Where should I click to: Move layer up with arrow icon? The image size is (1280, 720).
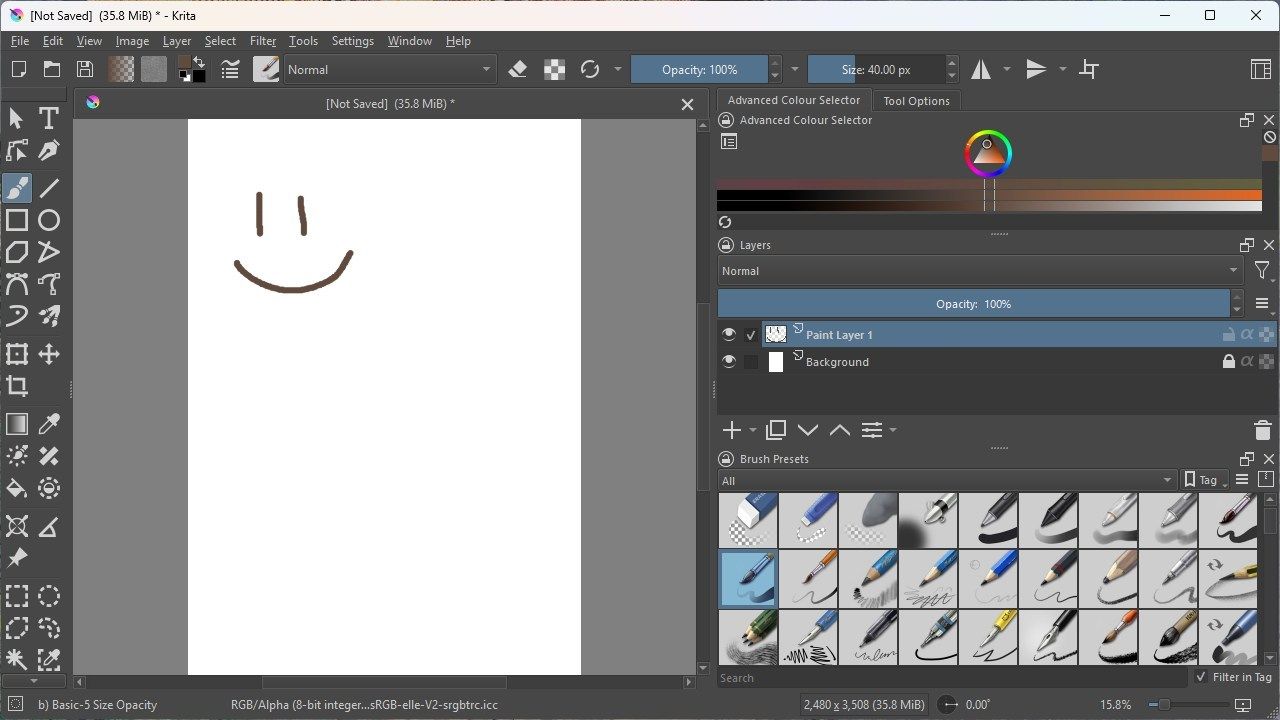pyautogui.click(x=840, y=430)
